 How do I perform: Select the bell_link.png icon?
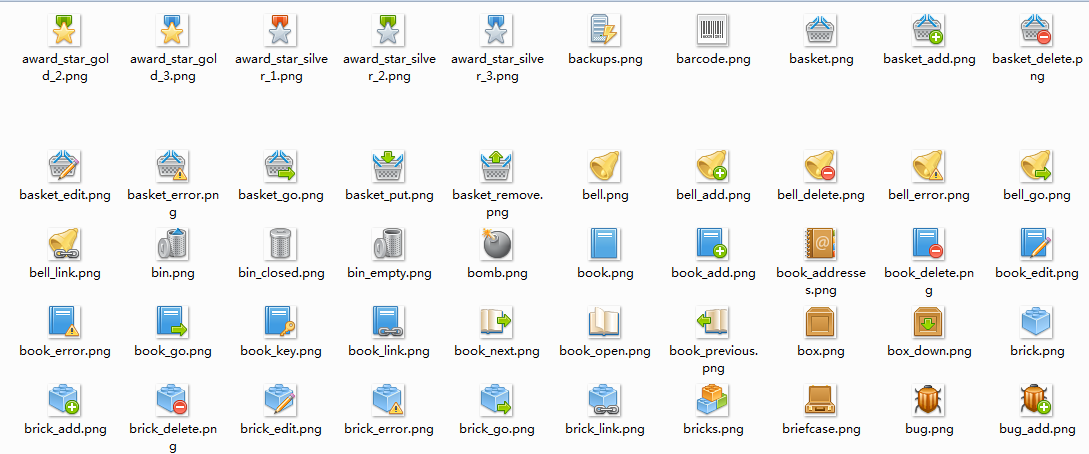tap(65, 243)
